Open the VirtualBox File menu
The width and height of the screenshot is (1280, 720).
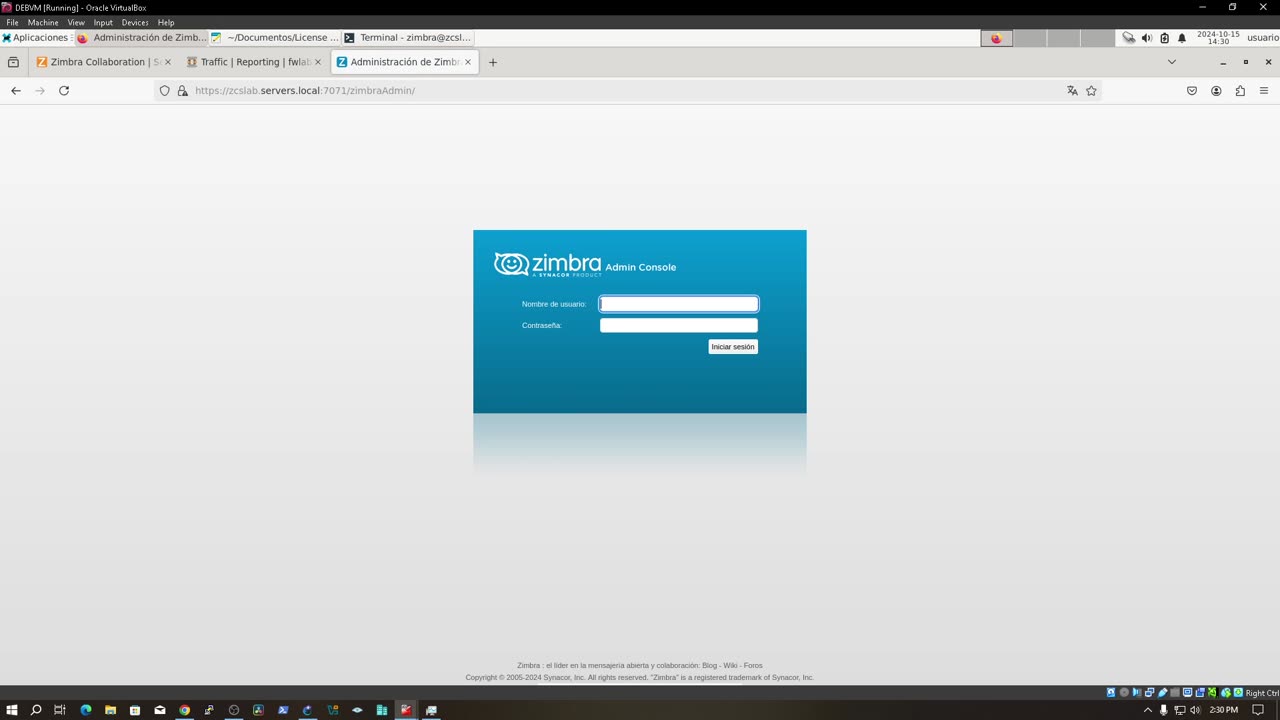click(12, 22)
